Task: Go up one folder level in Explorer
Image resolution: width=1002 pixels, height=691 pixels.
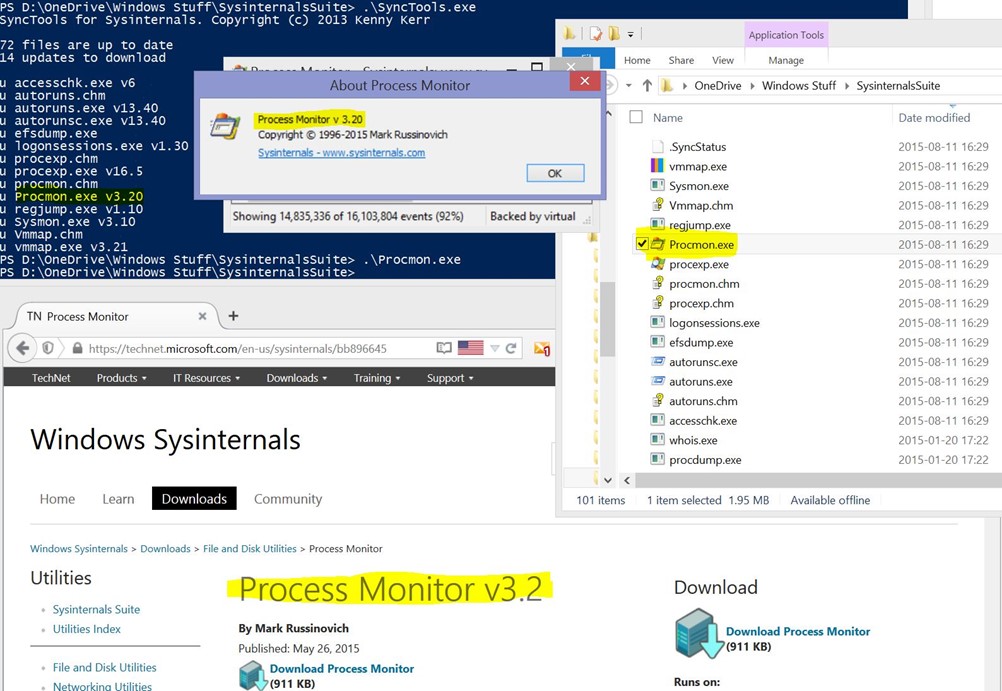Action: pyautogui.click(x=647, y=86)
